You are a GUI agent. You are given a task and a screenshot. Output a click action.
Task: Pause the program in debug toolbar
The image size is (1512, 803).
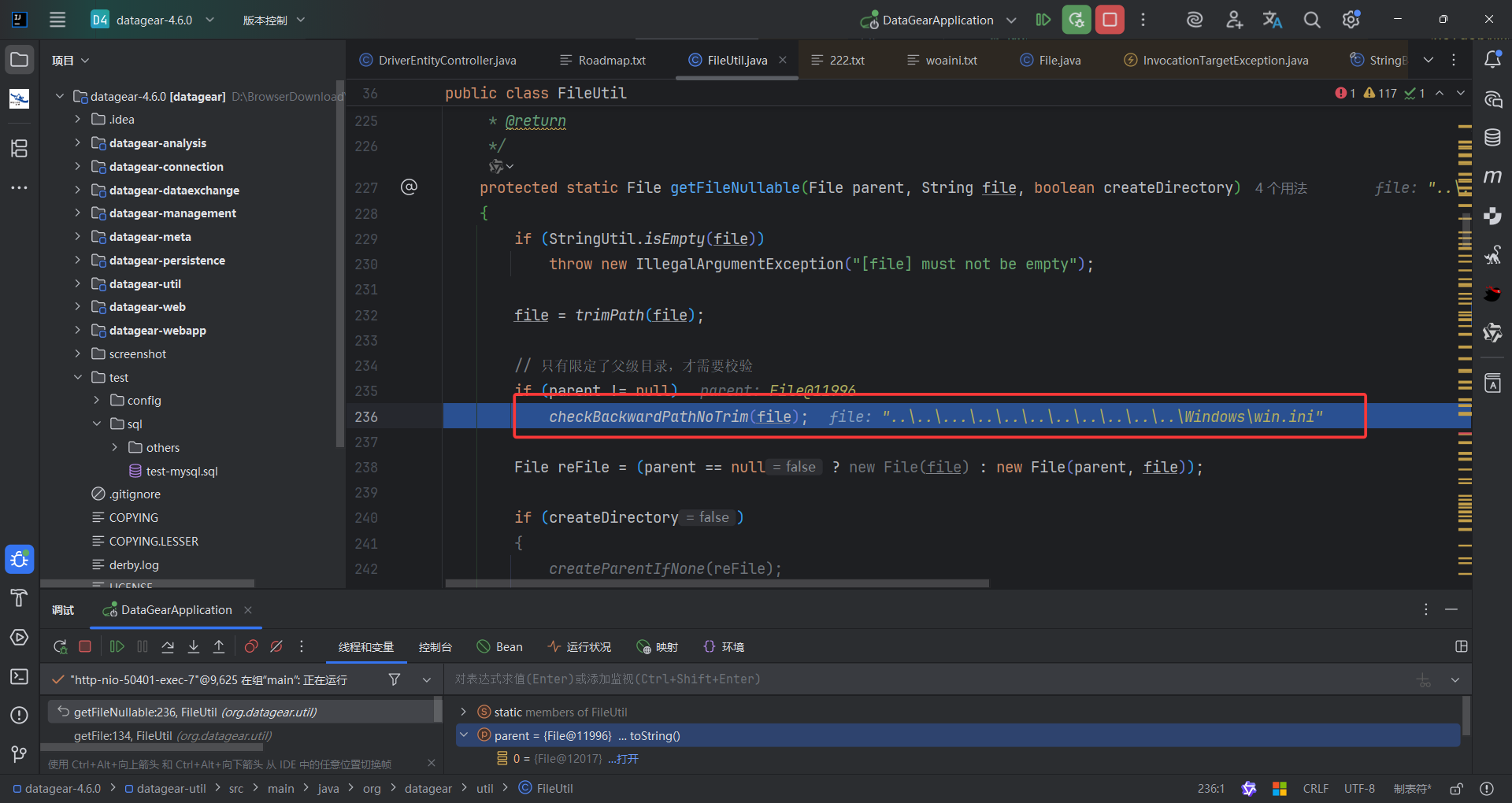[143, 647]
